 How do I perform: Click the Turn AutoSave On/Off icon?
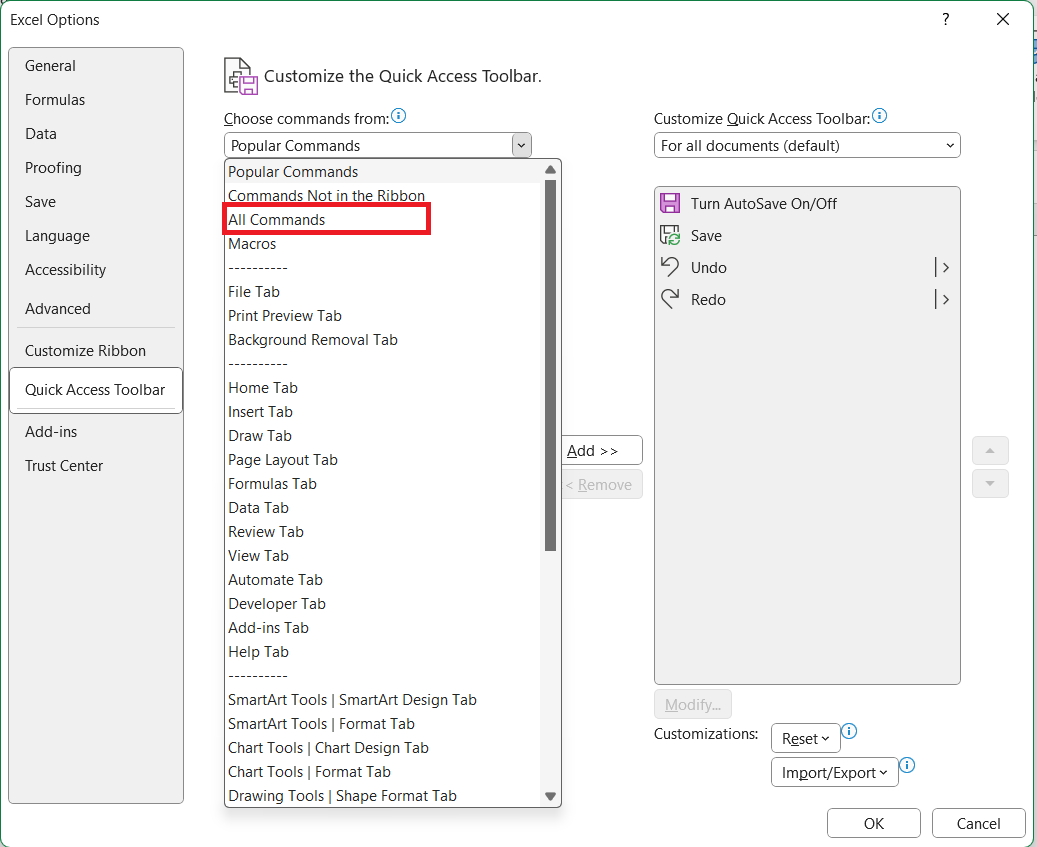click(x=670, y=203)
